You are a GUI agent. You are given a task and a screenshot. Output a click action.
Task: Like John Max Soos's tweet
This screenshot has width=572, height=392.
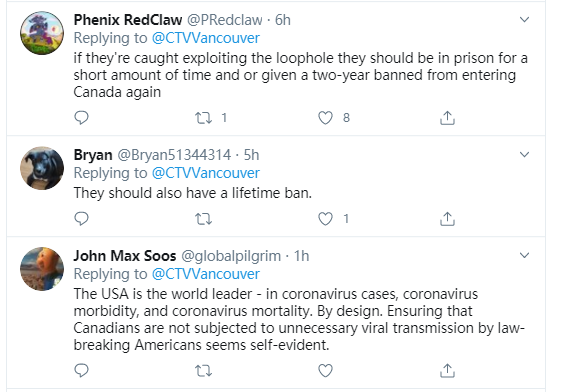[x=325, y=370]
